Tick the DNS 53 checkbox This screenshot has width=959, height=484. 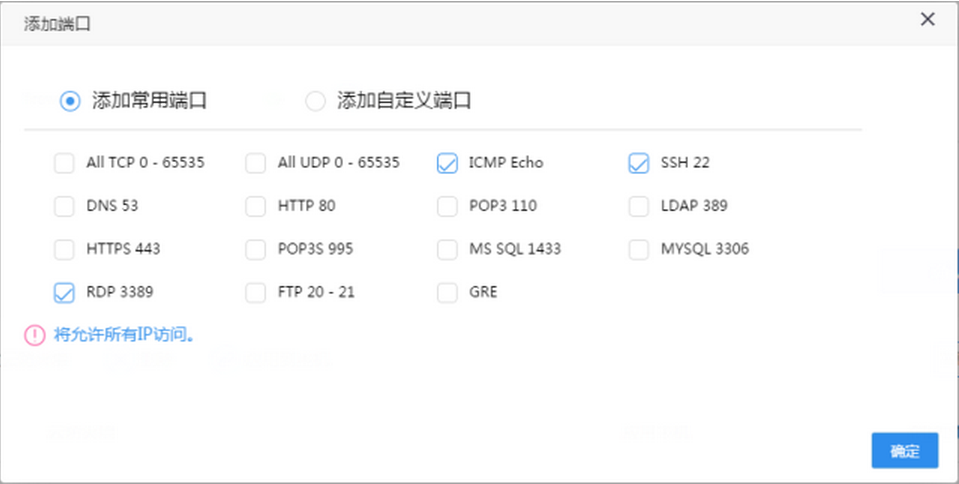pos(64,206)
